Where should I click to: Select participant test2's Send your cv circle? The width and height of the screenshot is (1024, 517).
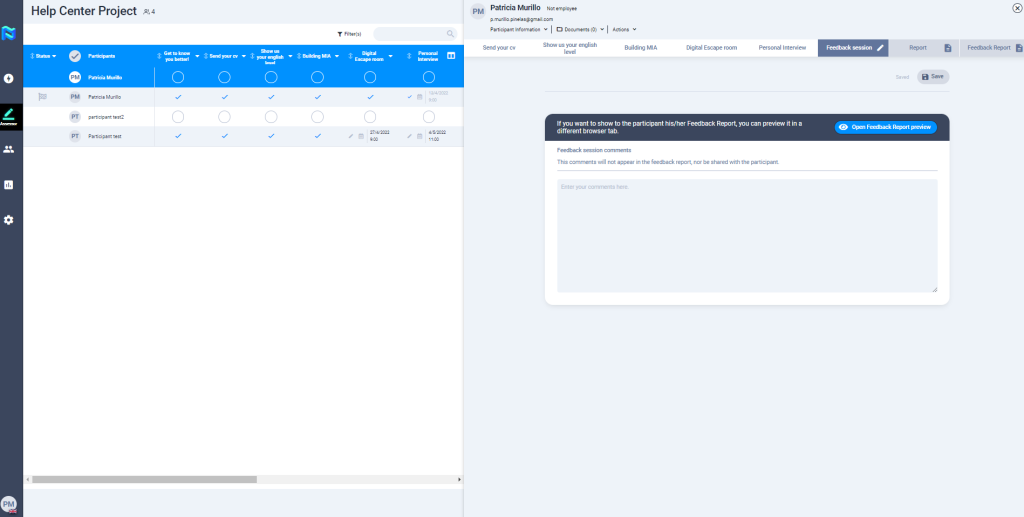(x=224, y=117)
